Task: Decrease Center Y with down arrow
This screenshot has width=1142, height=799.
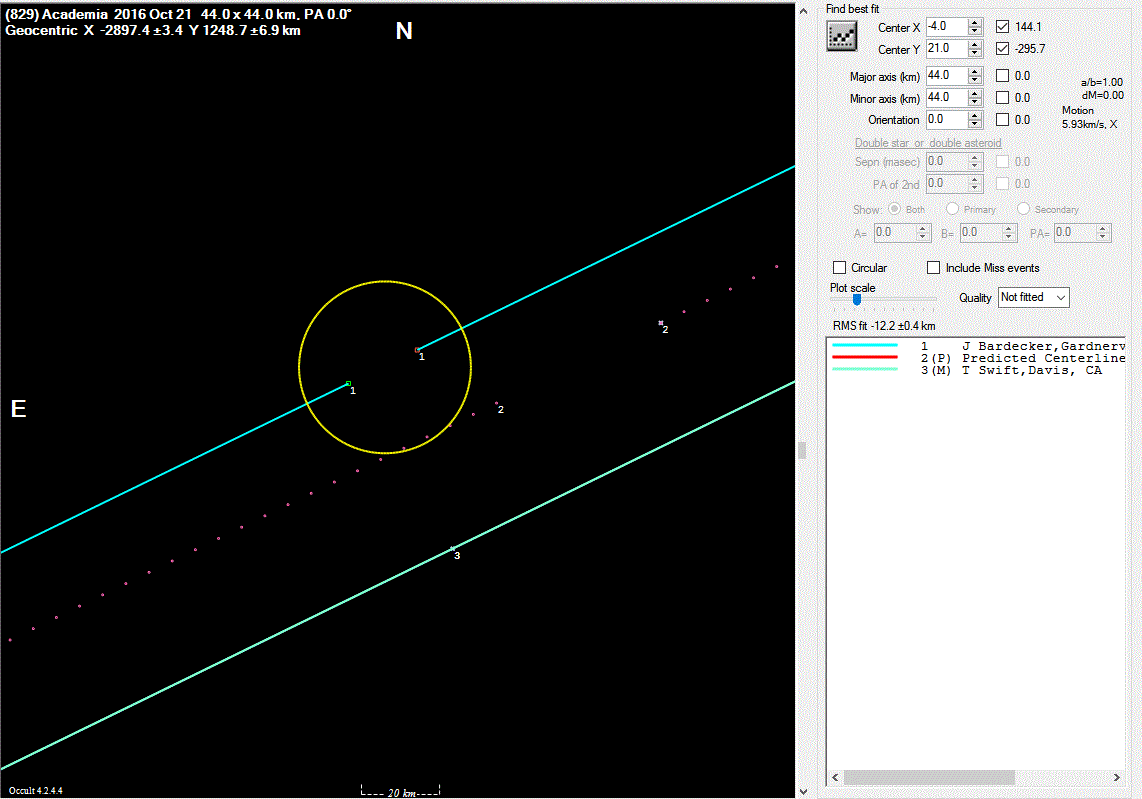Action: [974, 53]
